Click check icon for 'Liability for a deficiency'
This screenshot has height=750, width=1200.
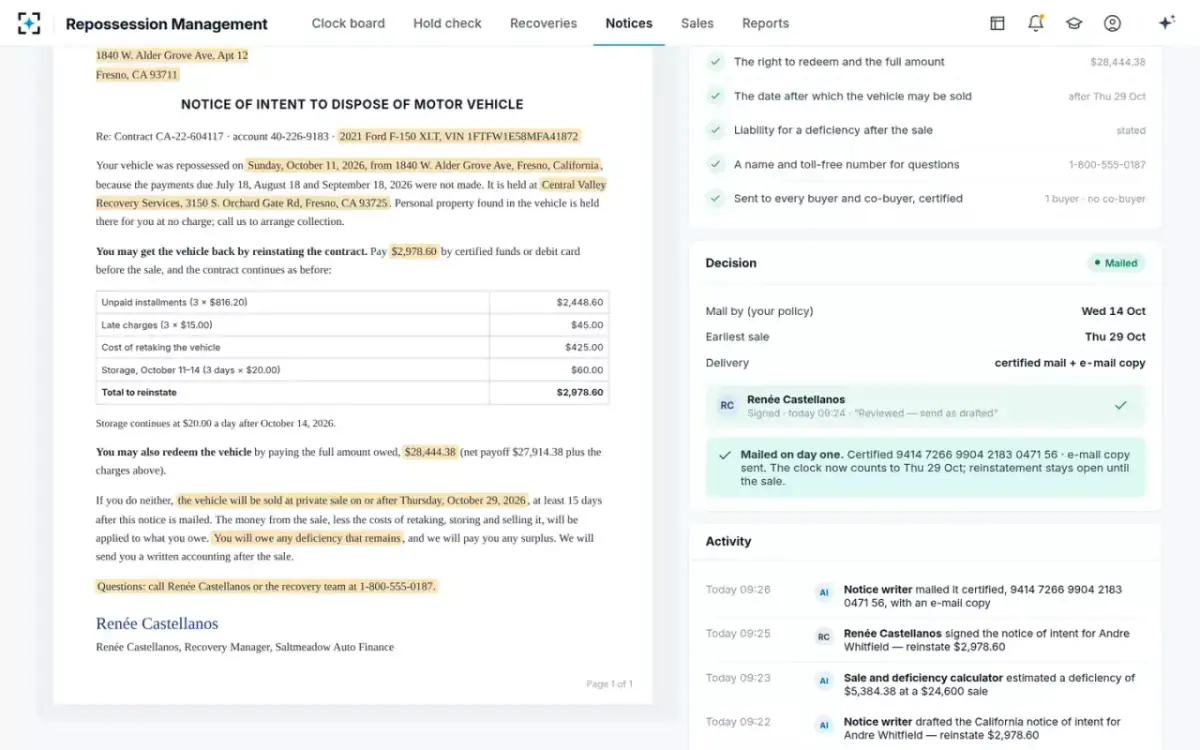tap(715, 130)
